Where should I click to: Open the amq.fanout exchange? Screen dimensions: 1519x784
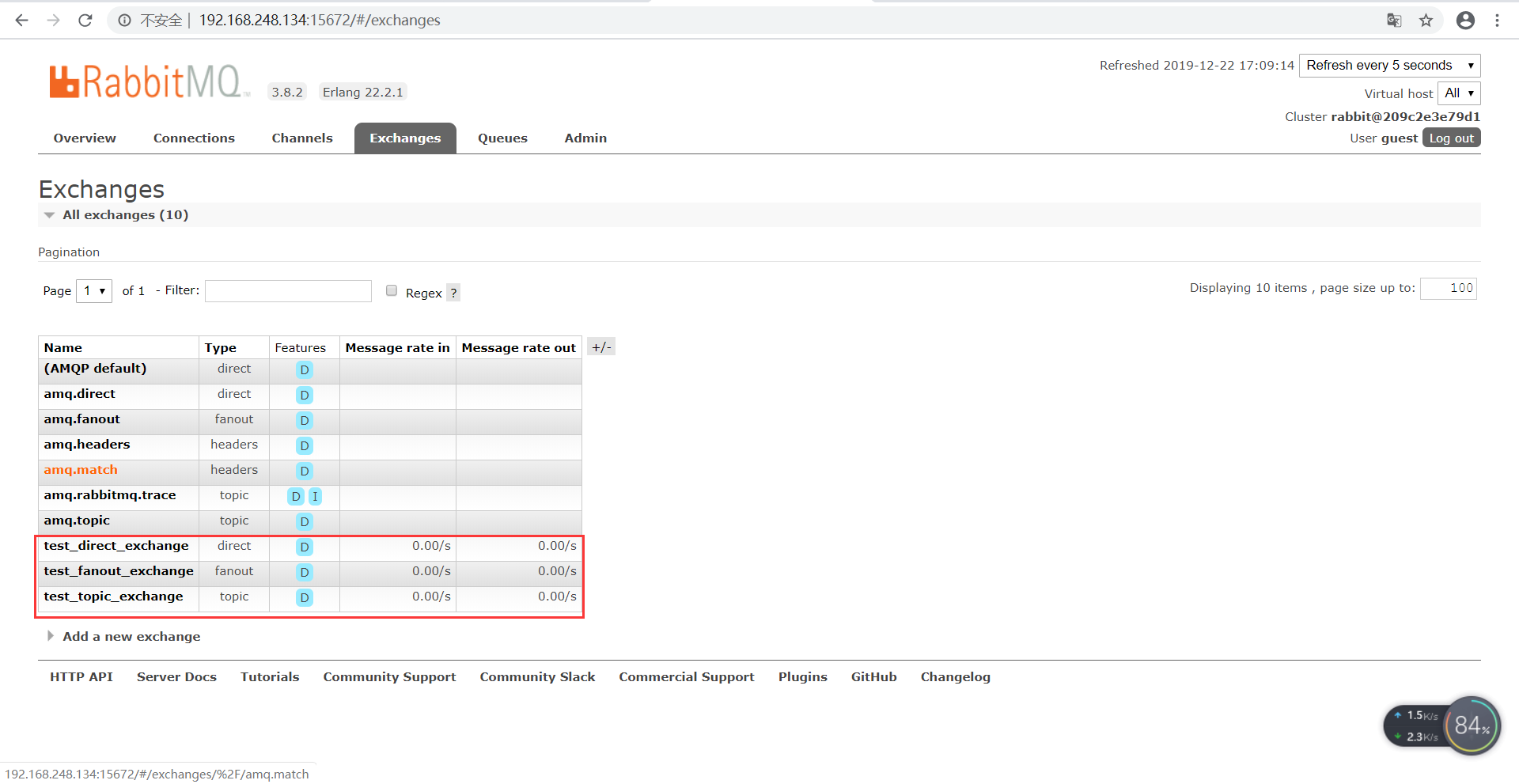81,419
